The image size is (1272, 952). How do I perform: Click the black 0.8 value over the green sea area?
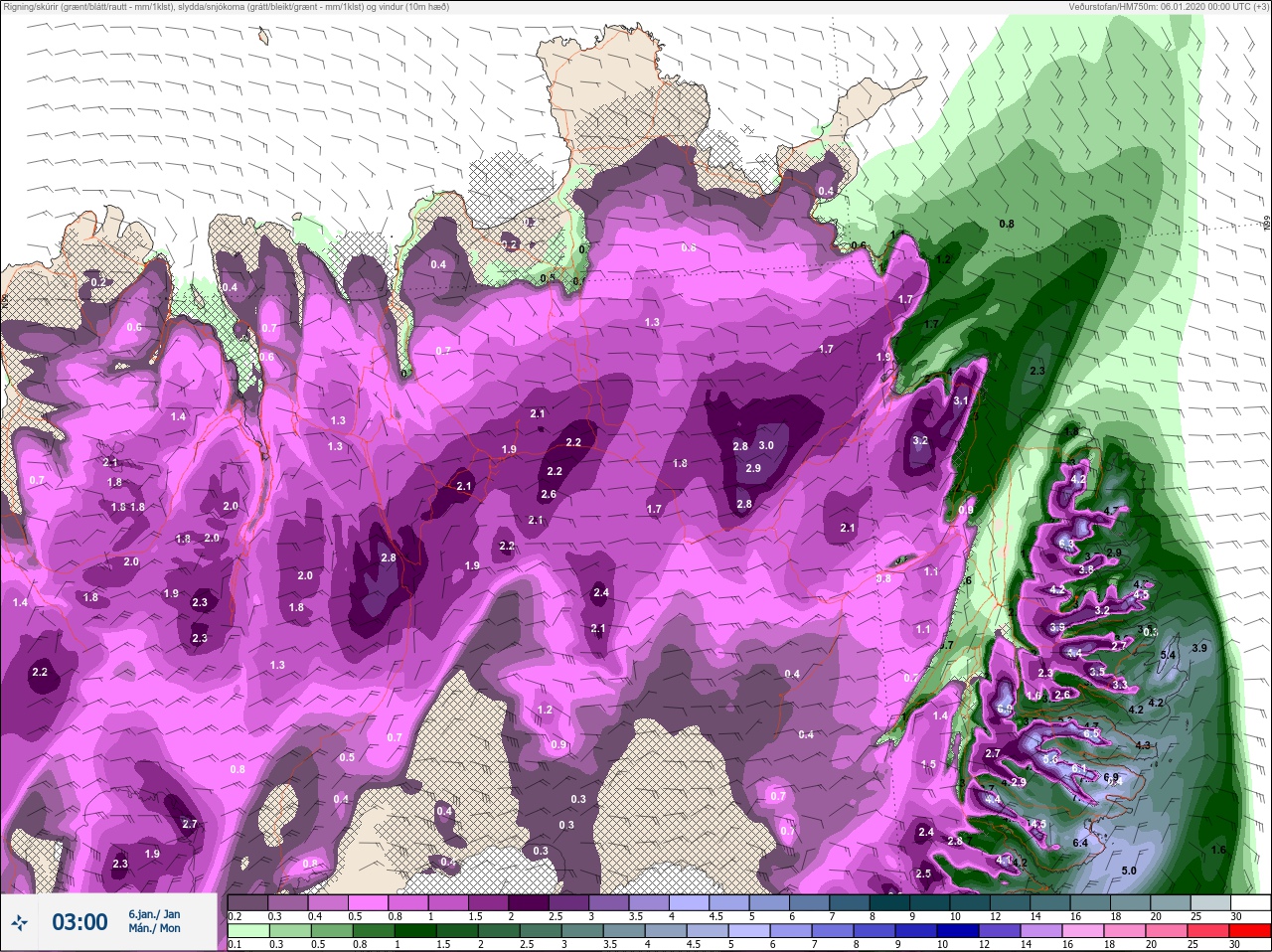point(1007,224)
